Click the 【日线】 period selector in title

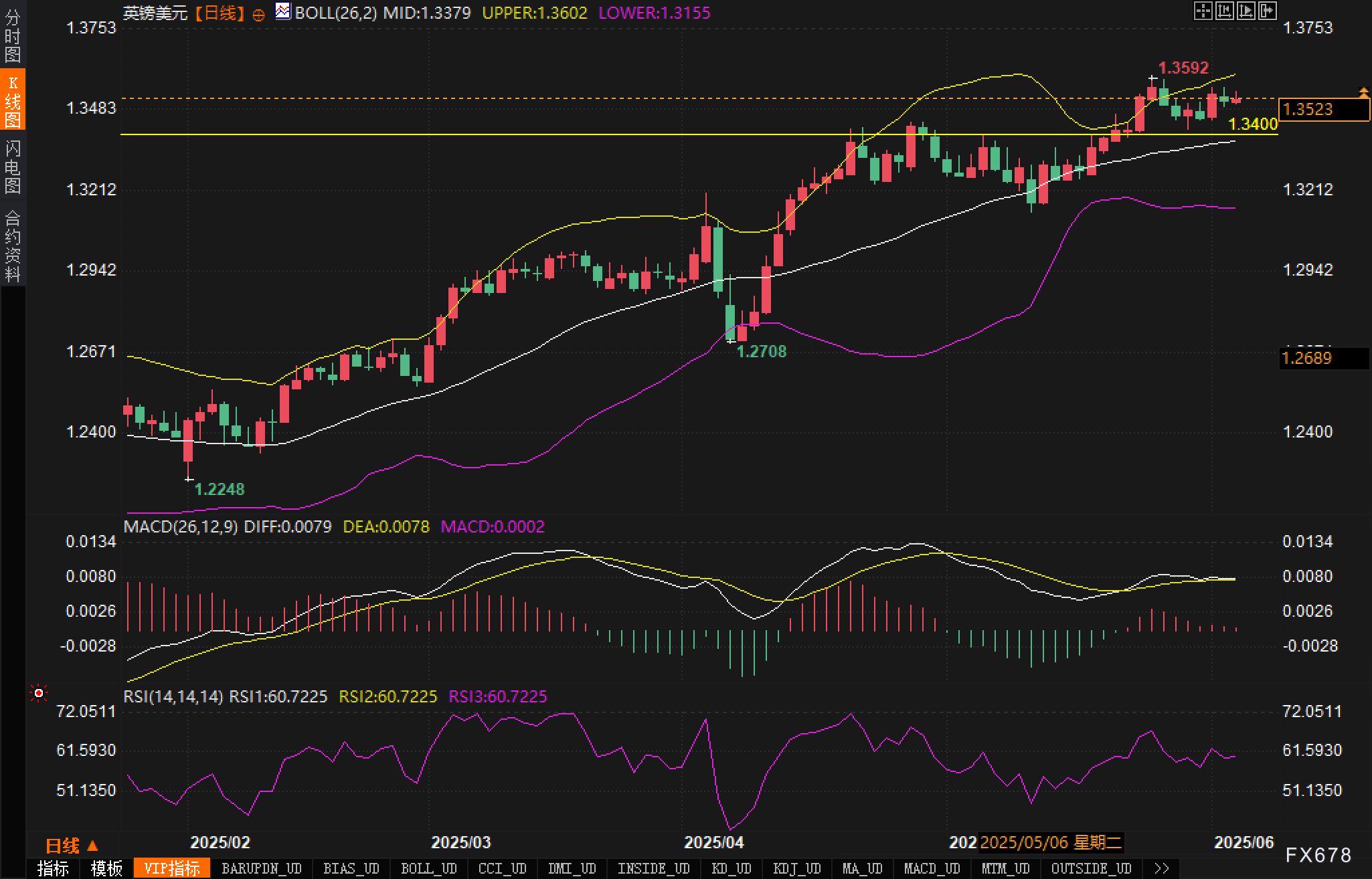point(220,13)
